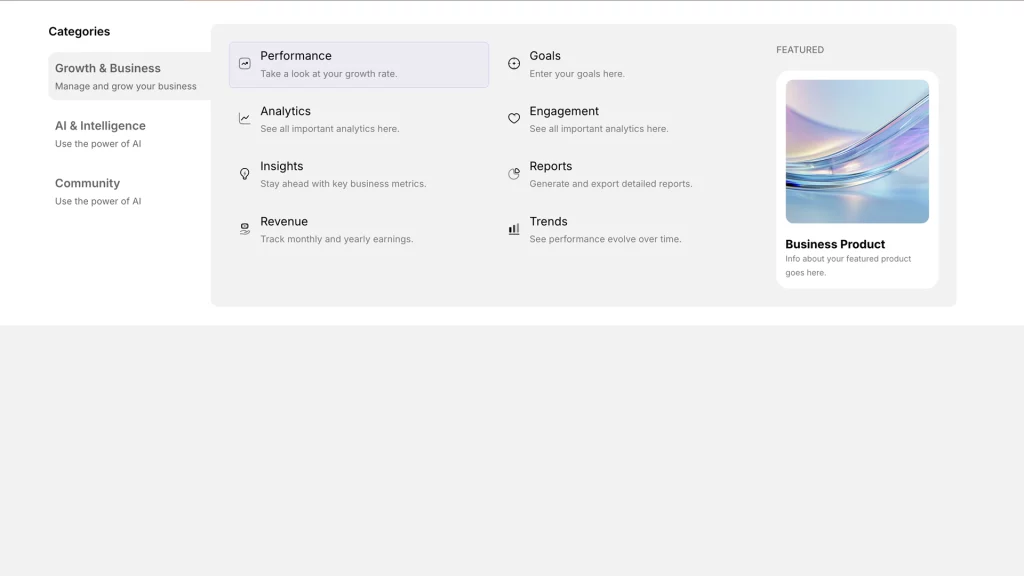This screenshot has width=1024, height=576.
Task: View the Trends title text
Action: 548,222
